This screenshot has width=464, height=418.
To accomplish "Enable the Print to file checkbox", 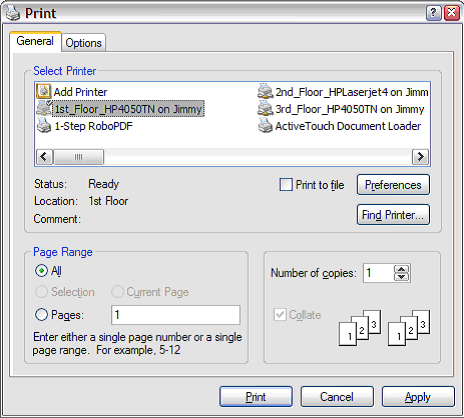I will pos(286,184).
